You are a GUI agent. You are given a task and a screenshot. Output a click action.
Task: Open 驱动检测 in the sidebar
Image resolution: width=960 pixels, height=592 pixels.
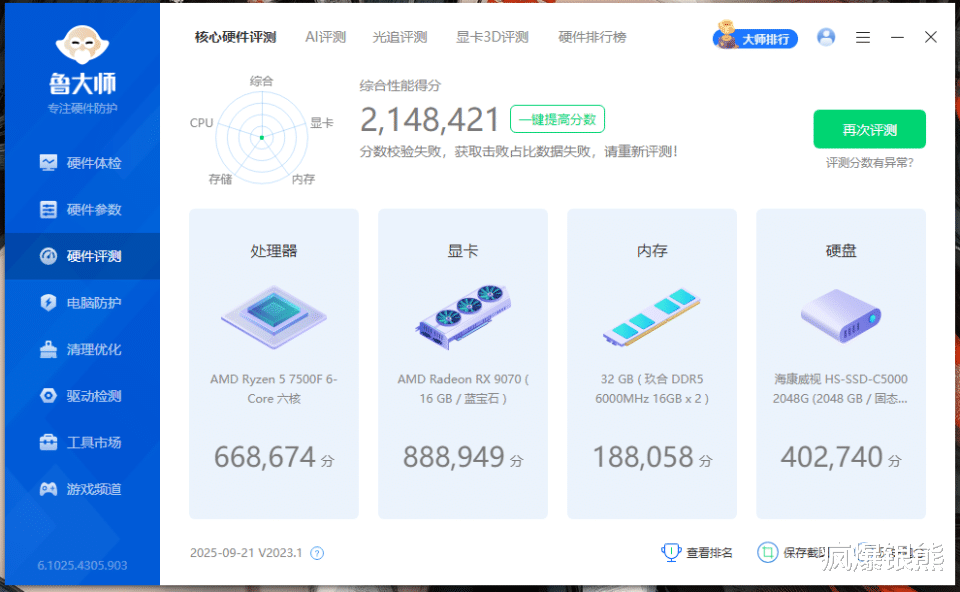point(82,395)
